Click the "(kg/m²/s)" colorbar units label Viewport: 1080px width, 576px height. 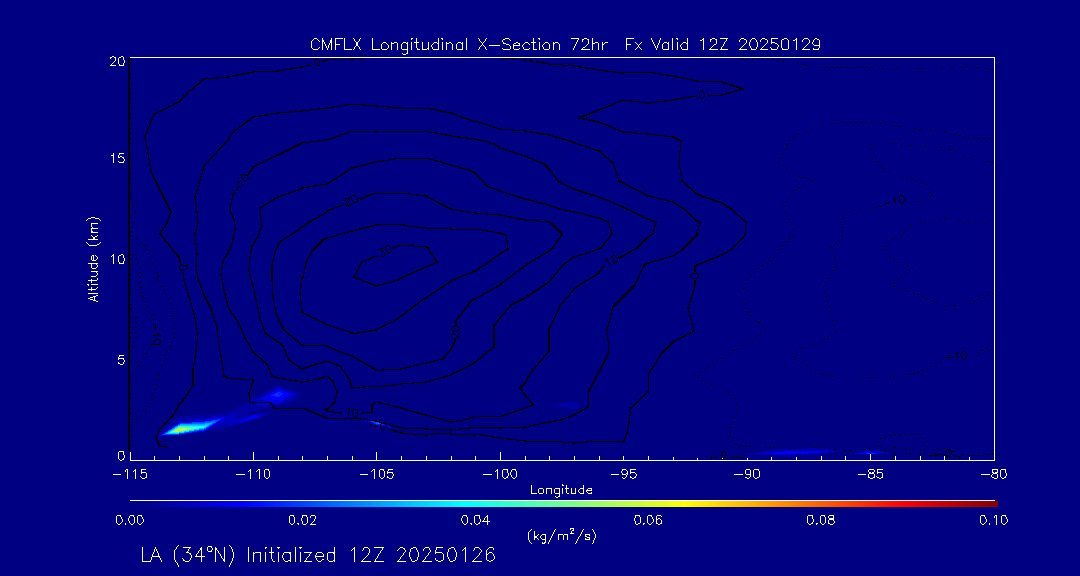click(x=562, y=536)
